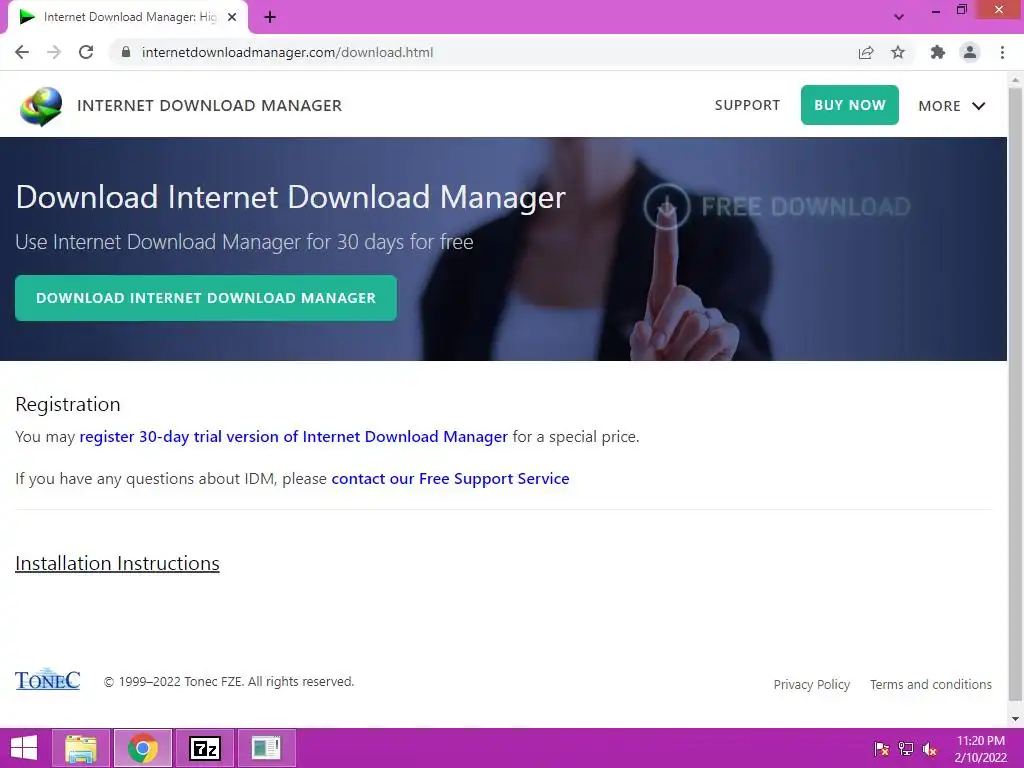This screenshot has width=1024, height=768.
Task: Click the network tray icon
Action: pyautogui.click(x=906, y=748)
